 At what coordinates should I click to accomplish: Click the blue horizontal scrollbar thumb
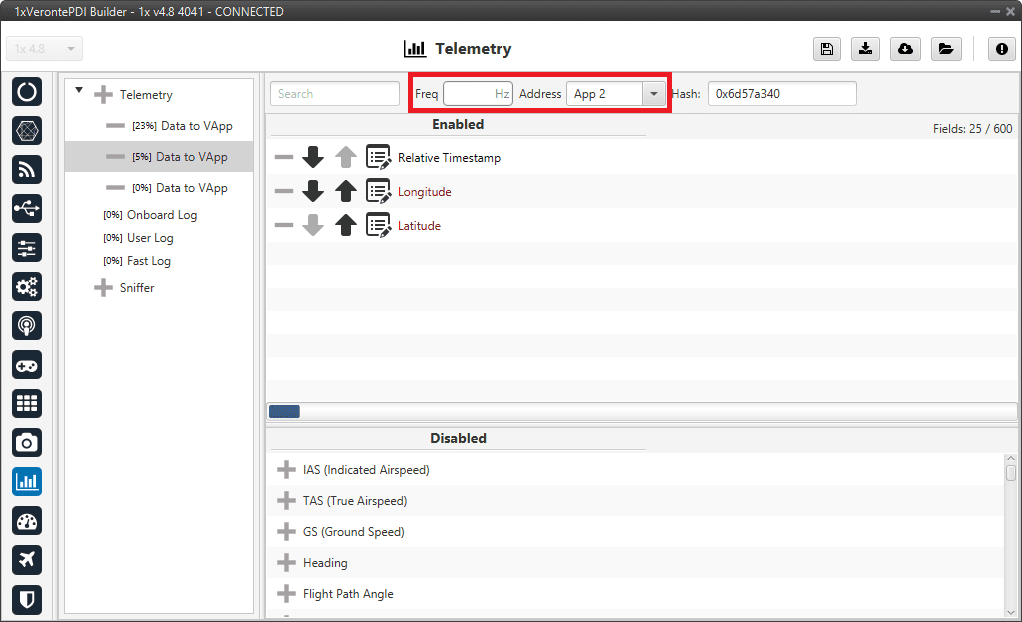click(284, 411)
